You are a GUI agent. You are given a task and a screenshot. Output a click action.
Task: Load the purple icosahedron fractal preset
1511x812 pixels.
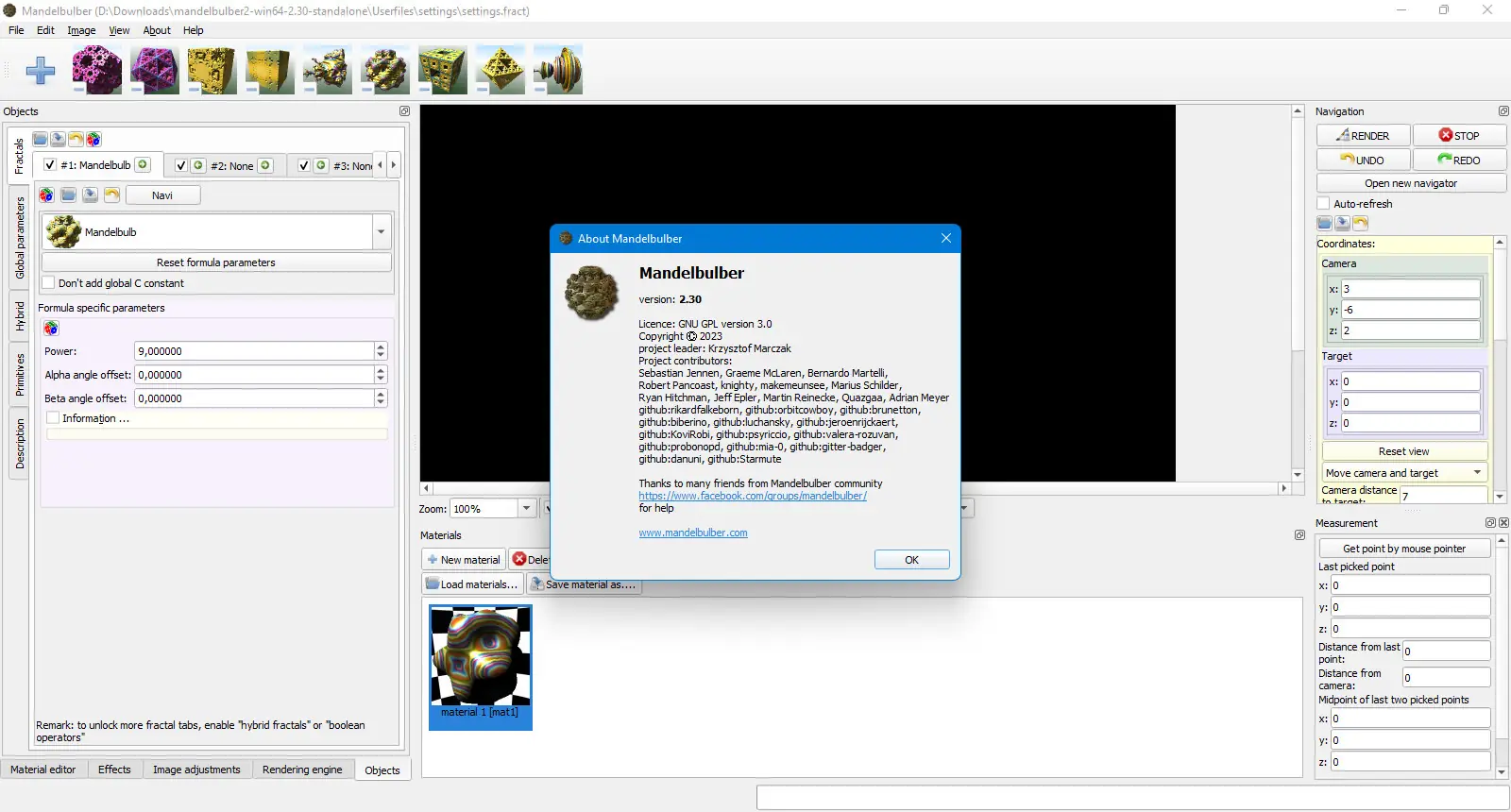coord(155,70)
